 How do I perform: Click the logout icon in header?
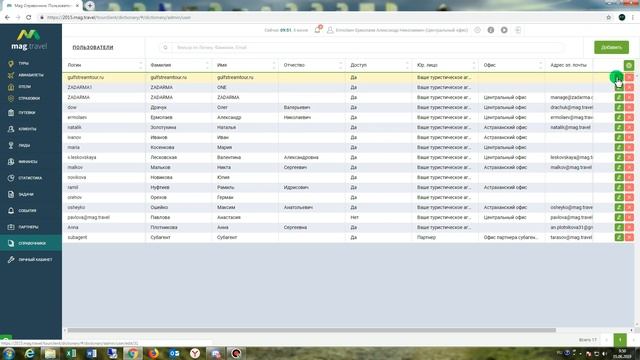coord(518,30)
